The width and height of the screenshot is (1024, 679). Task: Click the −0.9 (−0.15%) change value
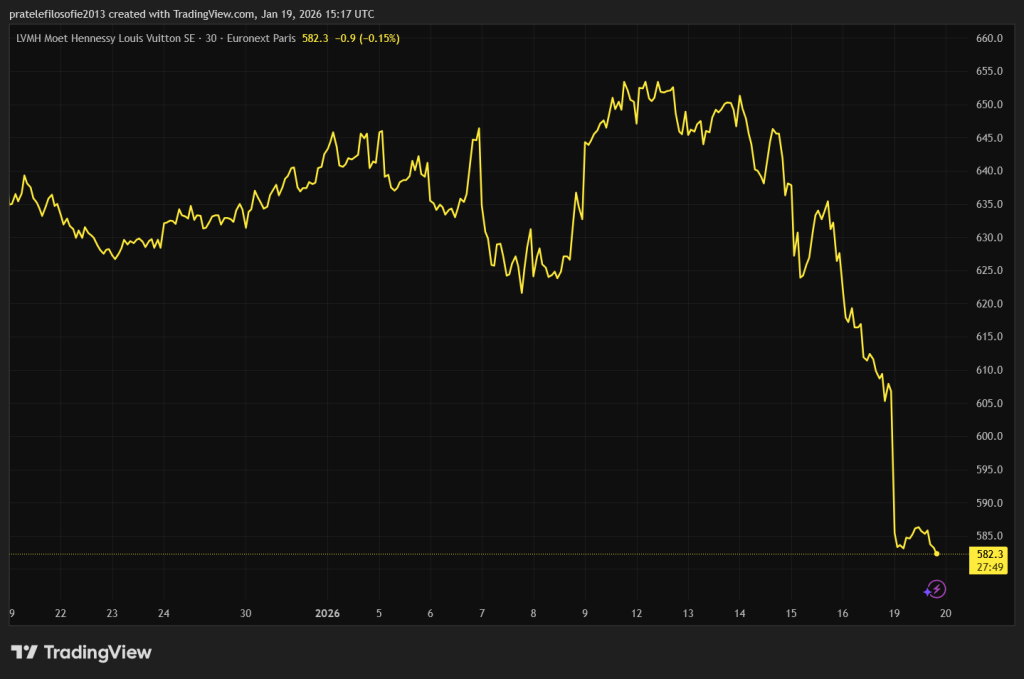click(366, 38)
